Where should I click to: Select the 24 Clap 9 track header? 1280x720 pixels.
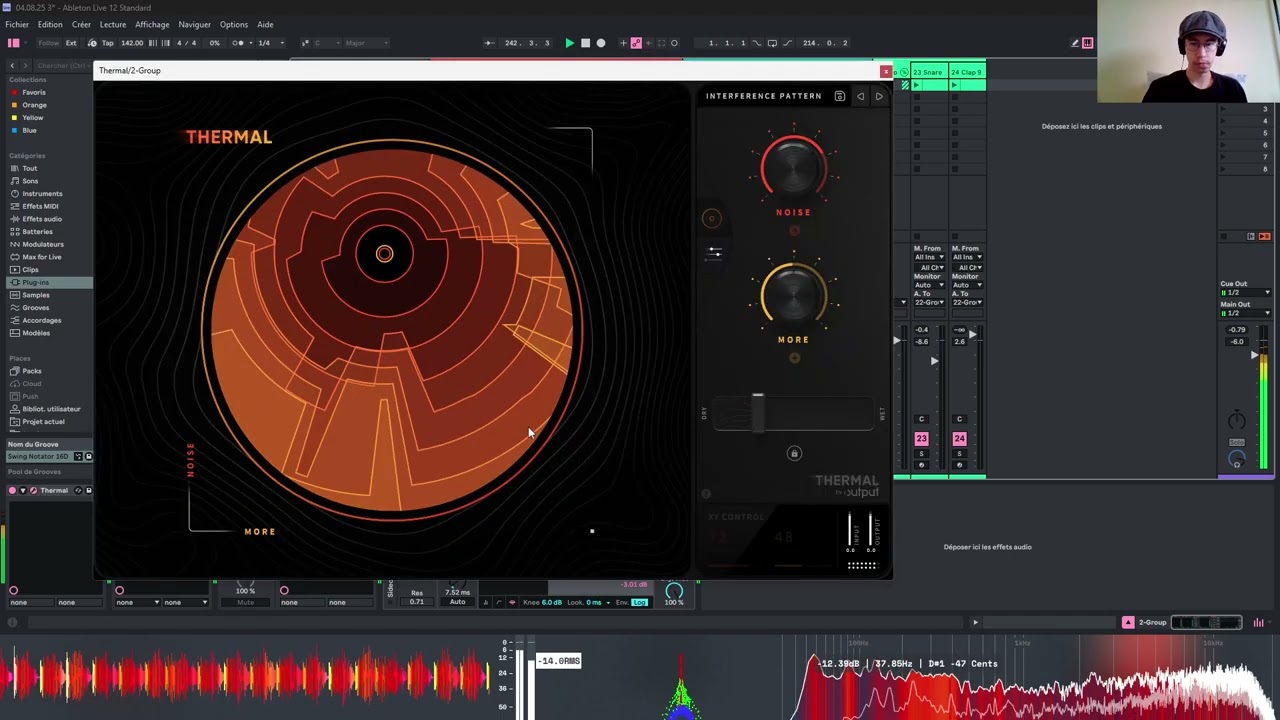click(x=967, y=72)
